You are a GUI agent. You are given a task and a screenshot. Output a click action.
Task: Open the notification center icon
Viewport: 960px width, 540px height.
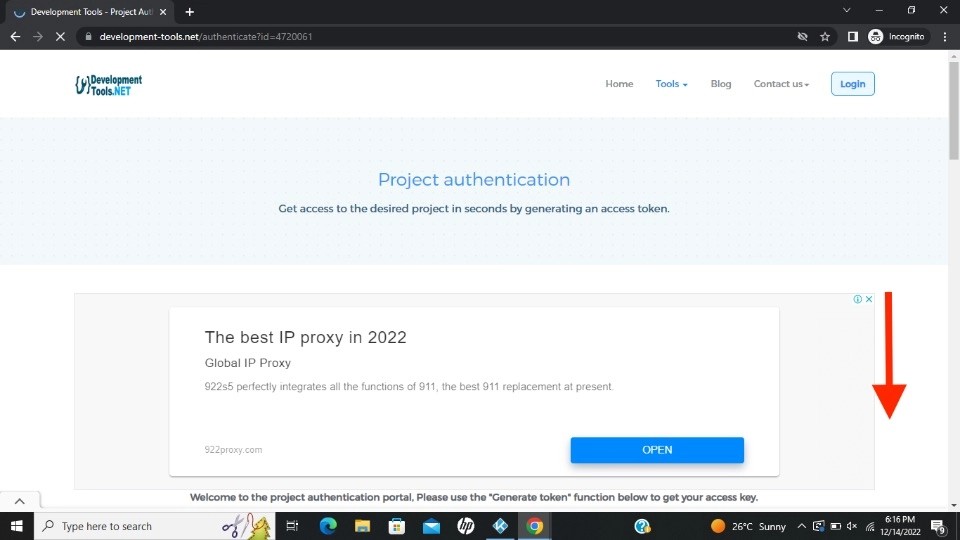[939, 526]
